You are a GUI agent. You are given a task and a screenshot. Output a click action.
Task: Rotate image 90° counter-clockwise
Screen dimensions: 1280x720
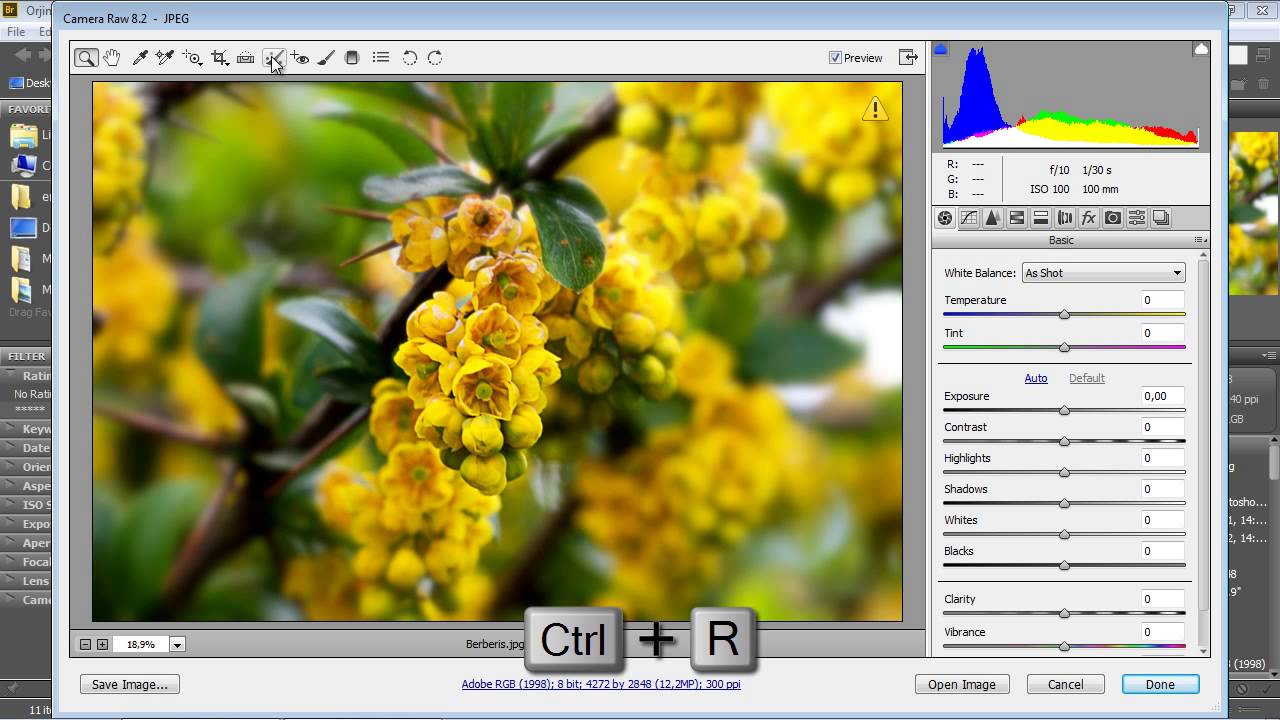(x=409, y=58)
